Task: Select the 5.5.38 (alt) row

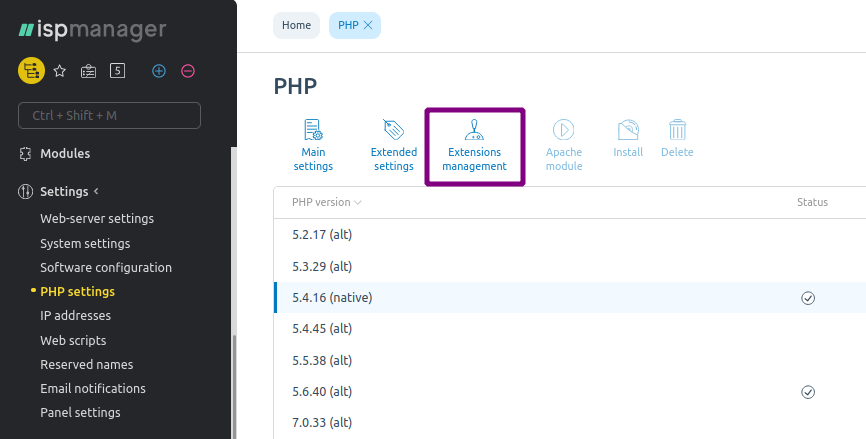Action: click(569, 361)
